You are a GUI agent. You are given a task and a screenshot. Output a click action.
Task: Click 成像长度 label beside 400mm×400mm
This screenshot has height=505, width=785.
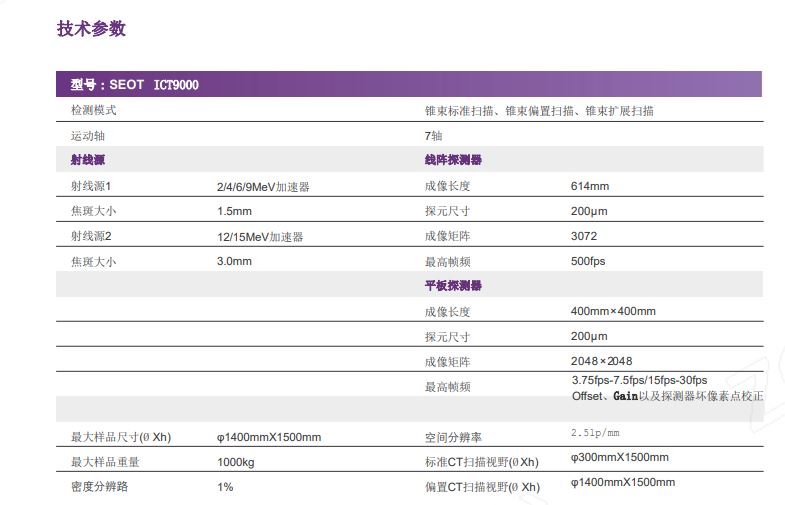pyautogui.click(x=448, y=311)
